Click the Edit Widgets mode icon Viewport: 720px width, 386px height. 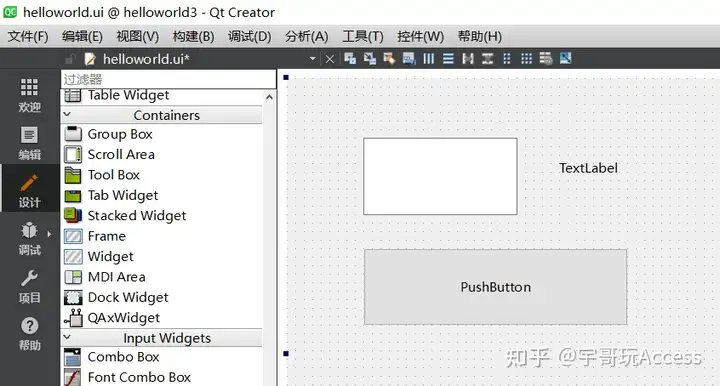pos(350,59)
